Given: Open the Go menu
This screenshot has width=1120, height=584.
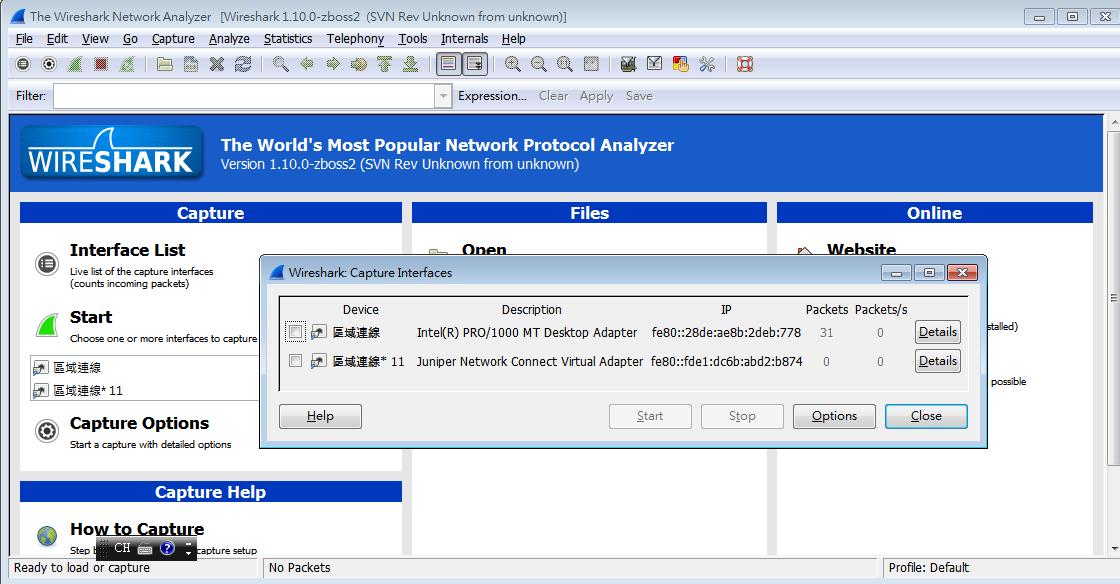Looking at the screenshot, I should [x=130, y=39].
